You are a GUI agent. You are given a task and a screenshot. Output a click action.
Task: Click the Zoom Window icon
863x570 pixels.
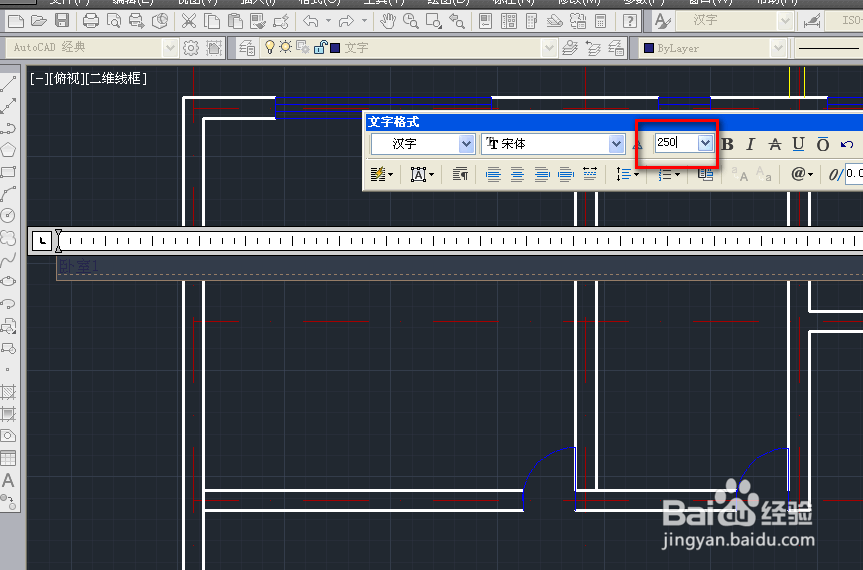[x=434, y=21]
